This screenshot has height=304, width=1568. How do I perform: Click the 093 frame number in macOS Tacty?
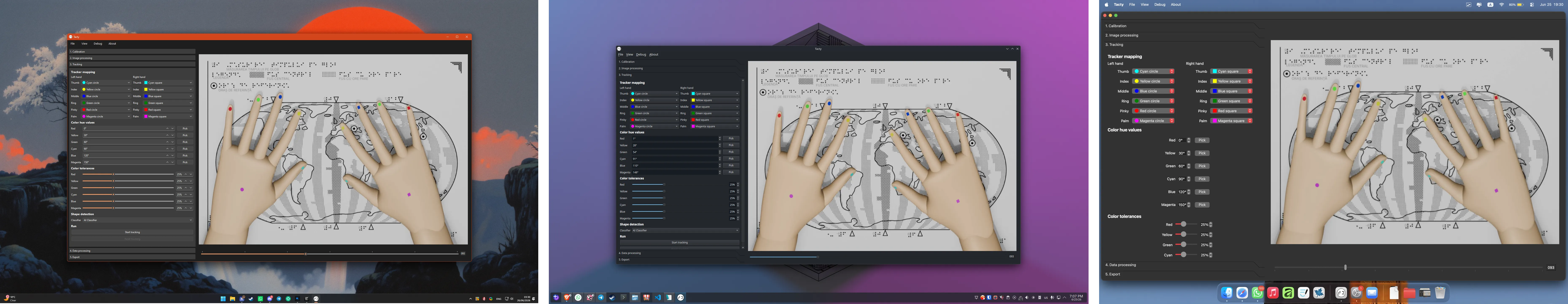click(1551, 267)
